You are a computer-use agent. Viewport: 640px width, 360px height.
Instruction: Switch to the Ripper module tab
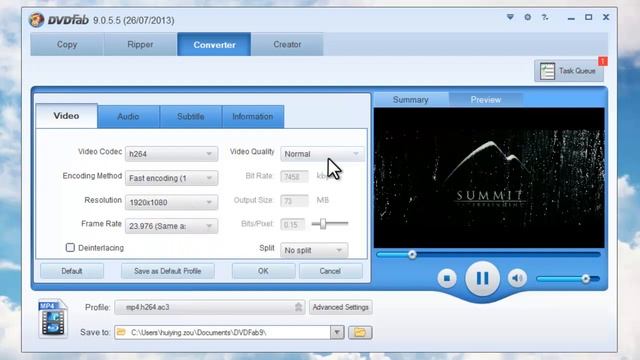click(x=140, y=44)
